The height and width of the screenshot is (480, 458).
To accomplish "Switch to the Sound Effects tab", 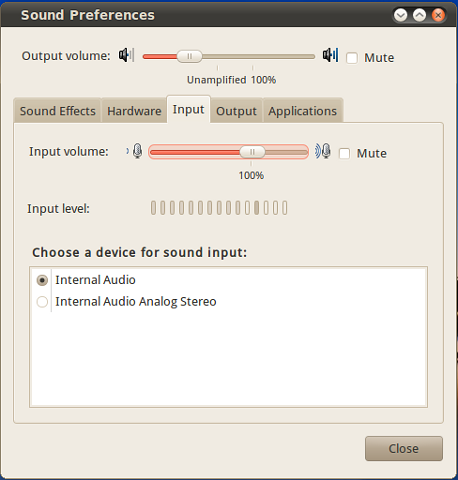I will click(x=58, y=111).
